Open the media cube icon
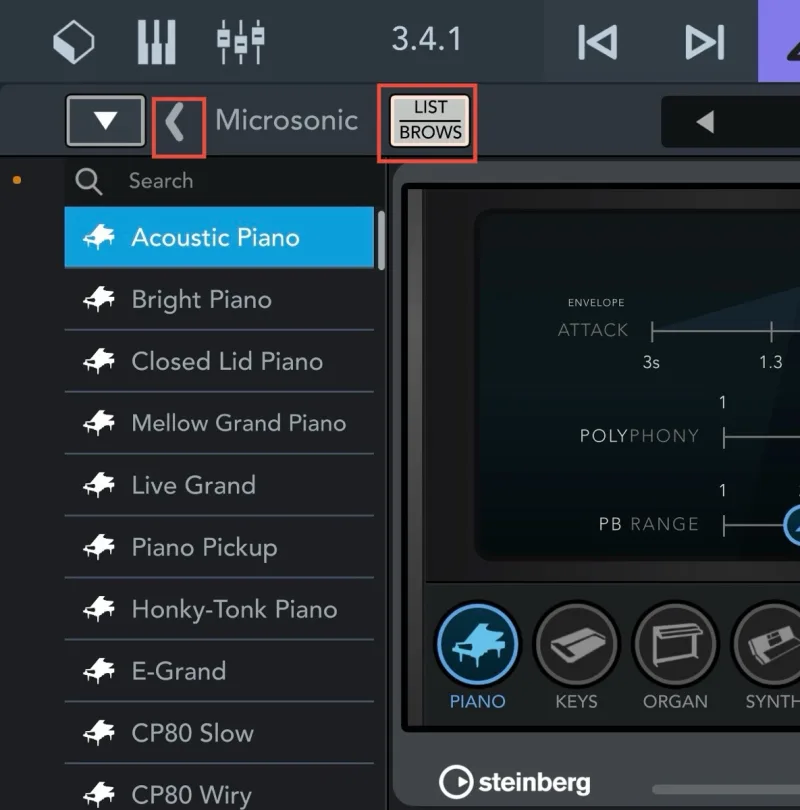The image size is (800, 810). (74, 42)
